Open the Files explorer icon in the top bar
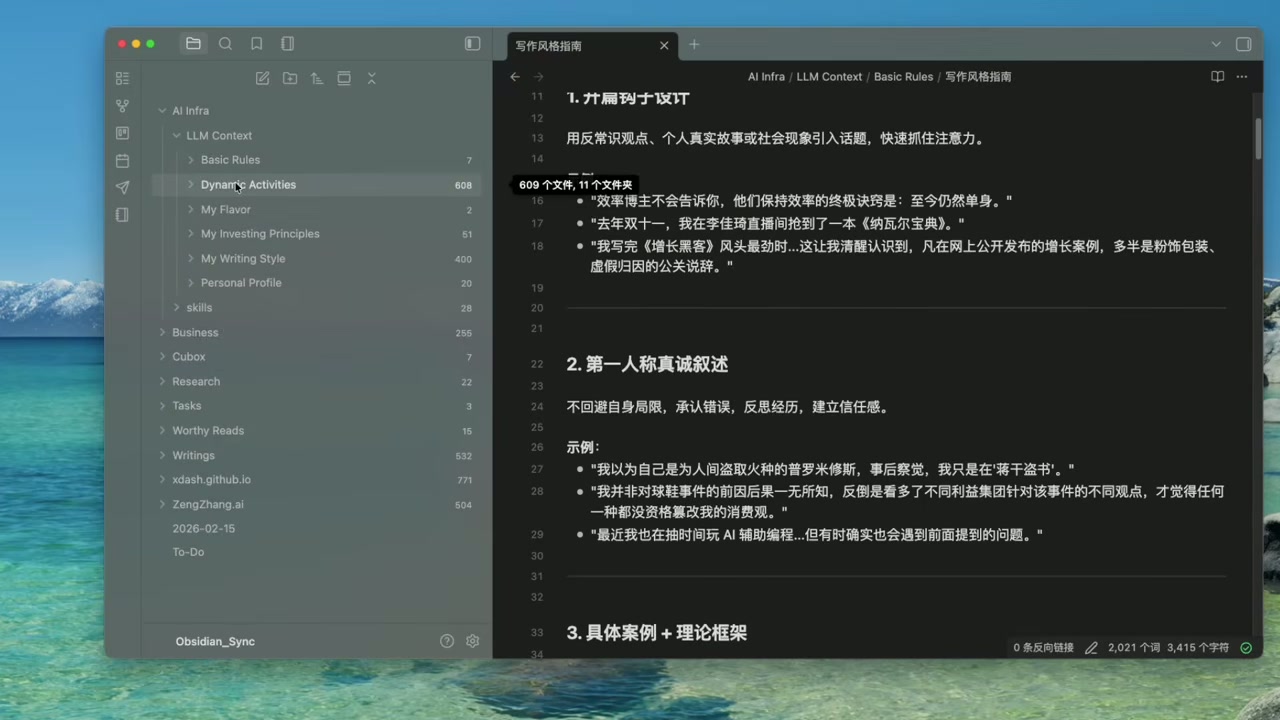Image resolution: width=1280 pixels, height=720 pixels. [x=193, y=43]
